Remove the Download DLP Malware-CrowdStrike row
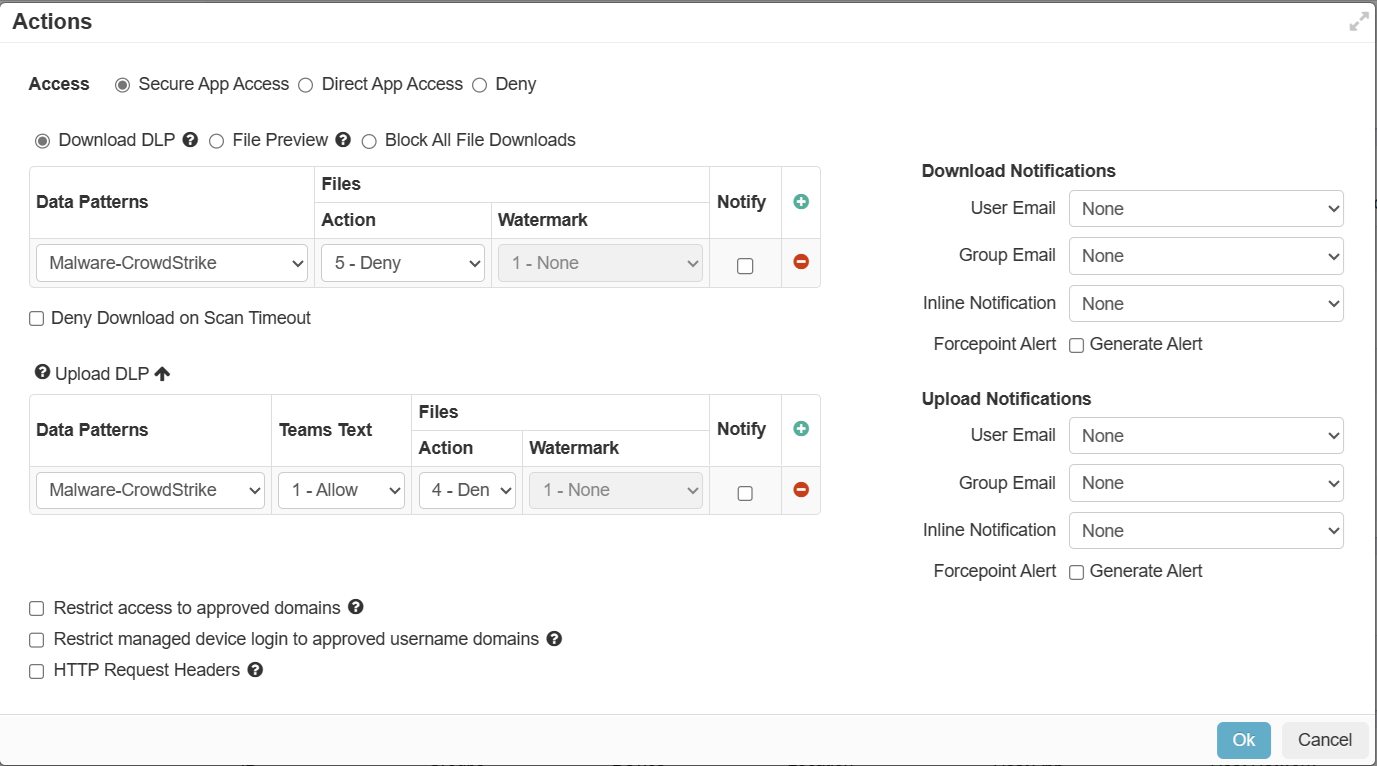1377x766 pixels. (800, 262)
